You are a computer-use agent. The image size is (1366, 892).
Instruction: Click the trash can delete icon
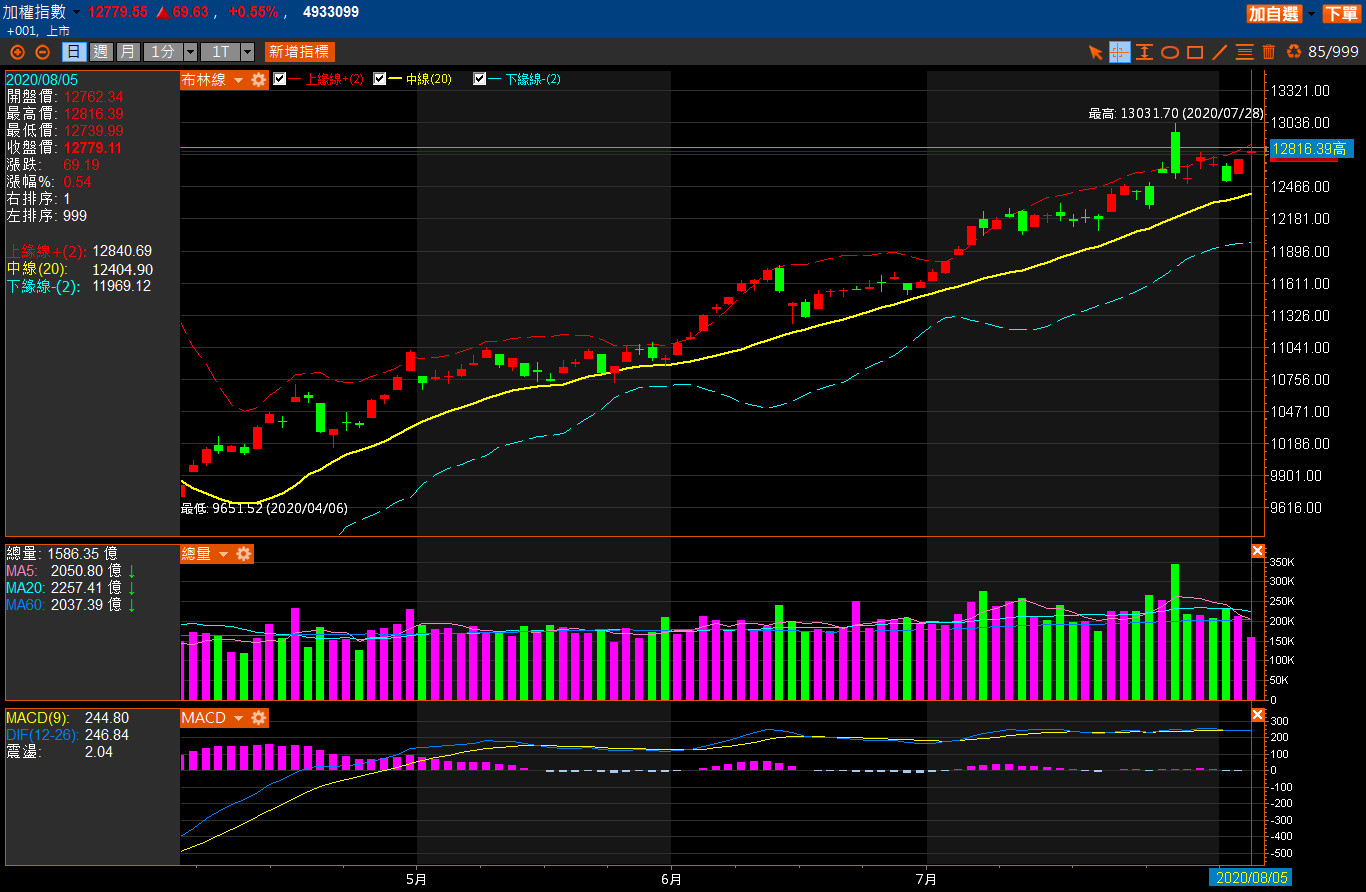(1269, 52)
